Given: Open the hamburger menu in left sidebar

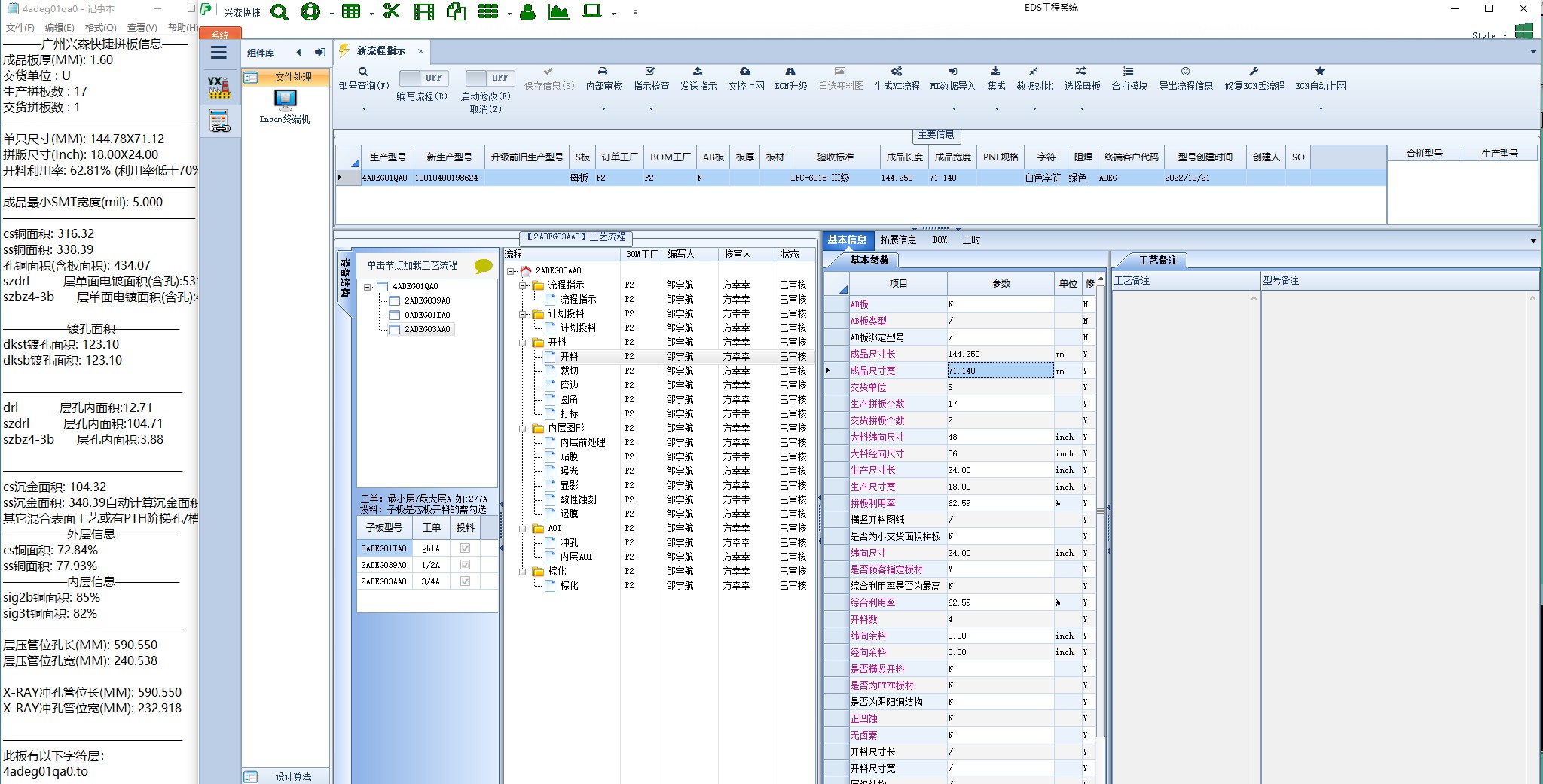Looking at the screenshot, I should 218,53.
